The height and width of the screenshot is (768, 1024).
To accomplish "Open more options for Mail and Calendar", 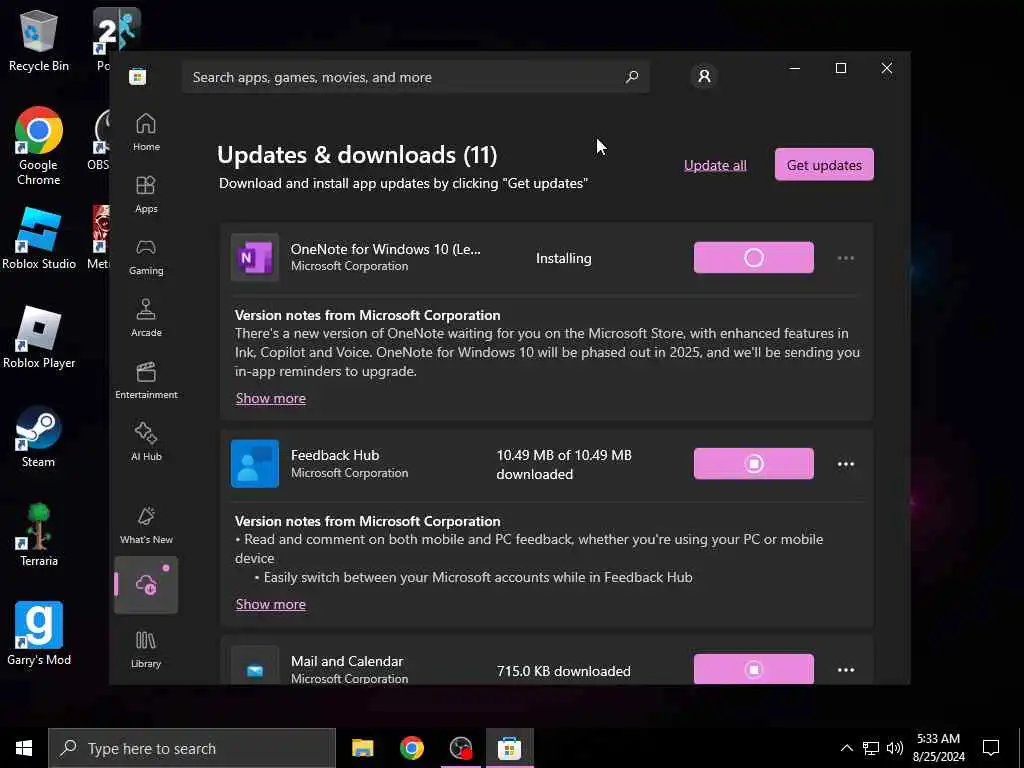I will coord(846,670).
